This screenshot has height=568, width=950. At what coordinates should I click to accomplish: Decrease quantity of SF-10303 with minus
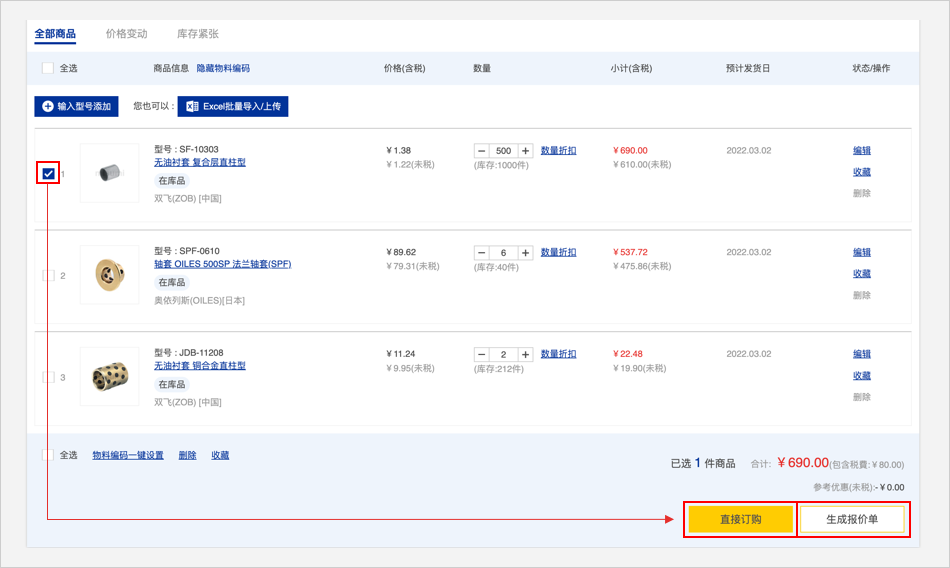click(482, 151)
